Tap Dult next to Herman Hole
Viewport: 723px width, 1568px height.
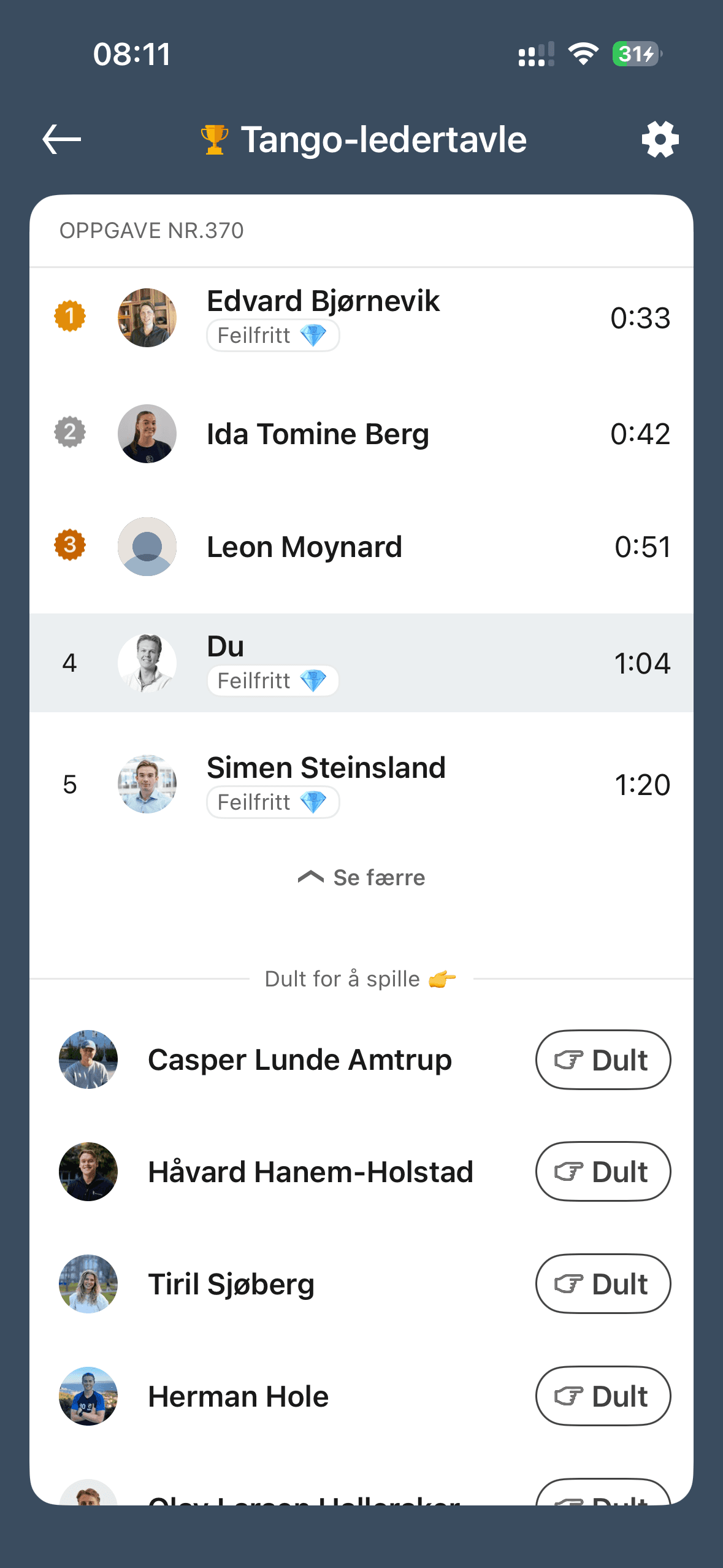click(603, 1396)
